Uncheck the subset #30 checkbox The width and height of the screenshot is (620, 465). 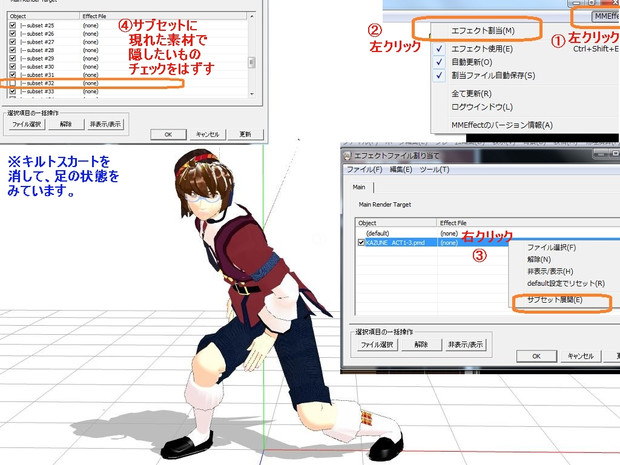(x=13, y=66)
